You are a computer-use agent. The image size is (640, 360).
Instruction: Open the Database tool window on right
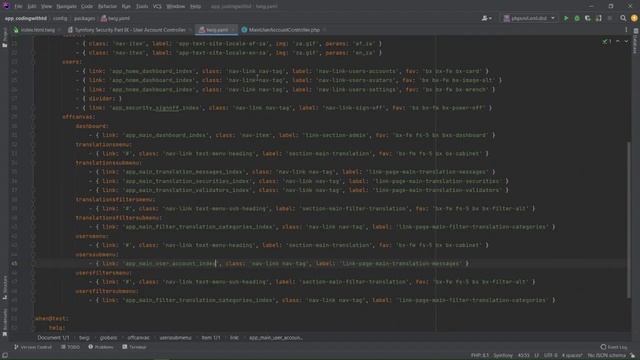pyautogui.click(x=636, y=41)
